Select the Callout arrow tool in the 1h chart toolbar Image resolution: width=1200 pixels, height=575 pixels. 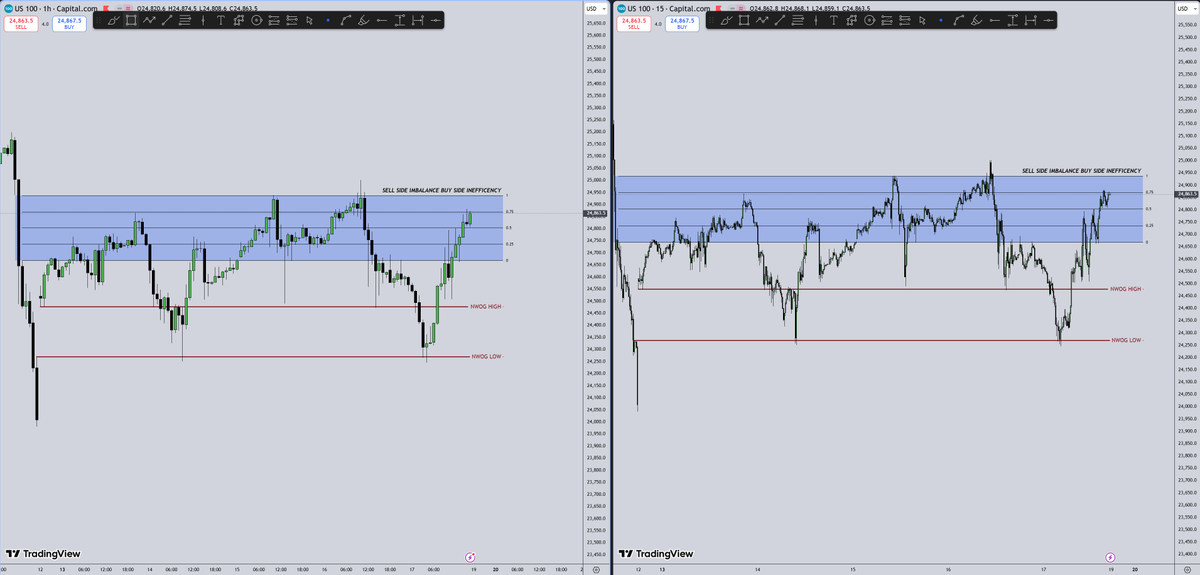[x=238, y=20]
